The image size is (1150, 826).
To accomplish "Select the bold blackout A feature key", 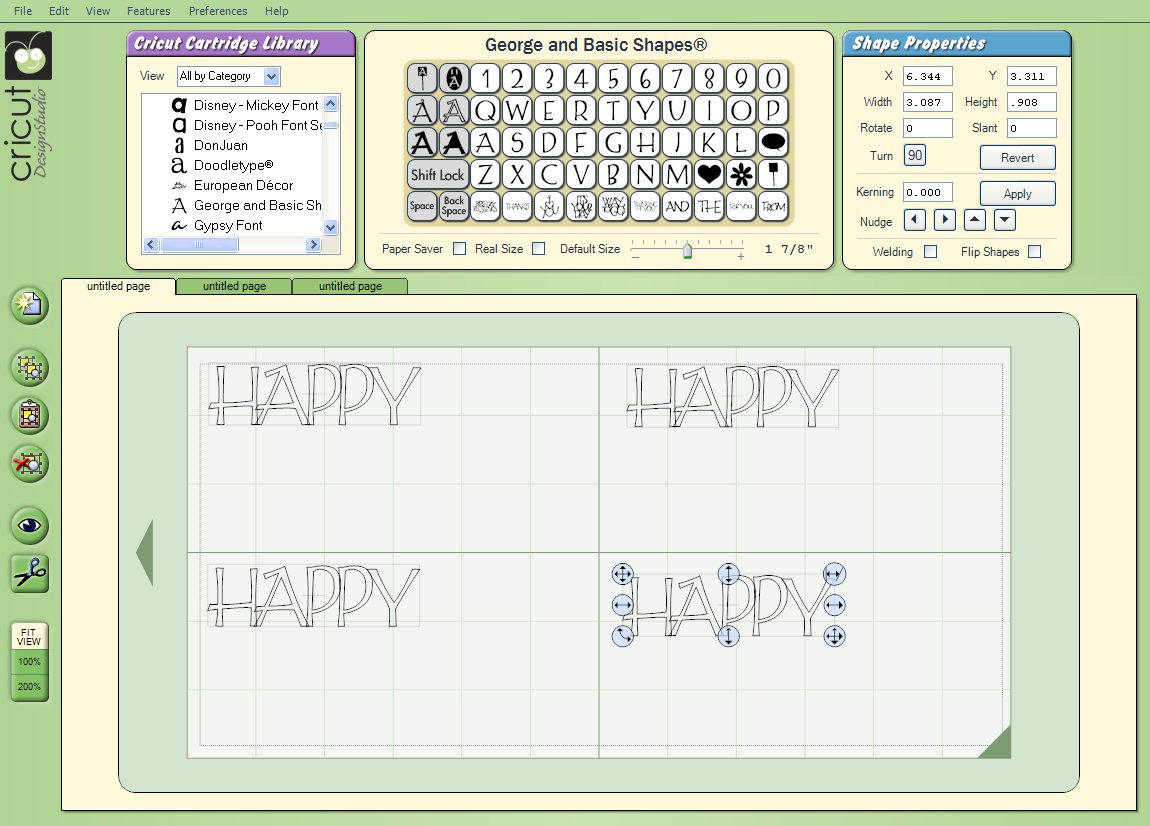I will [422, 142].
